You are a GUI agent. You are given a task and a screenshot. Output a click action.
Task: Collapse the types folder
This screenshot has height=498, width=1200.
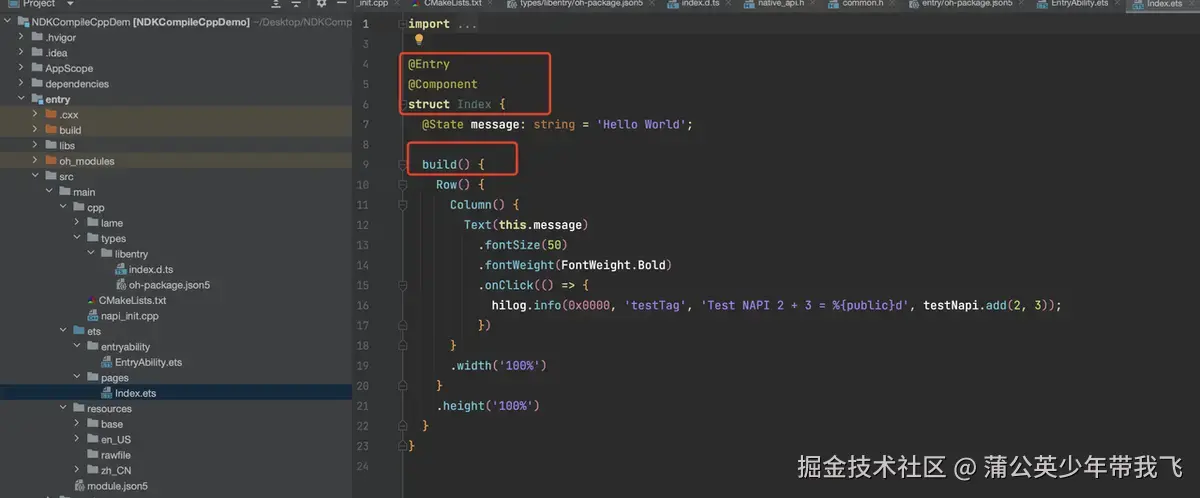pos(78,238)
